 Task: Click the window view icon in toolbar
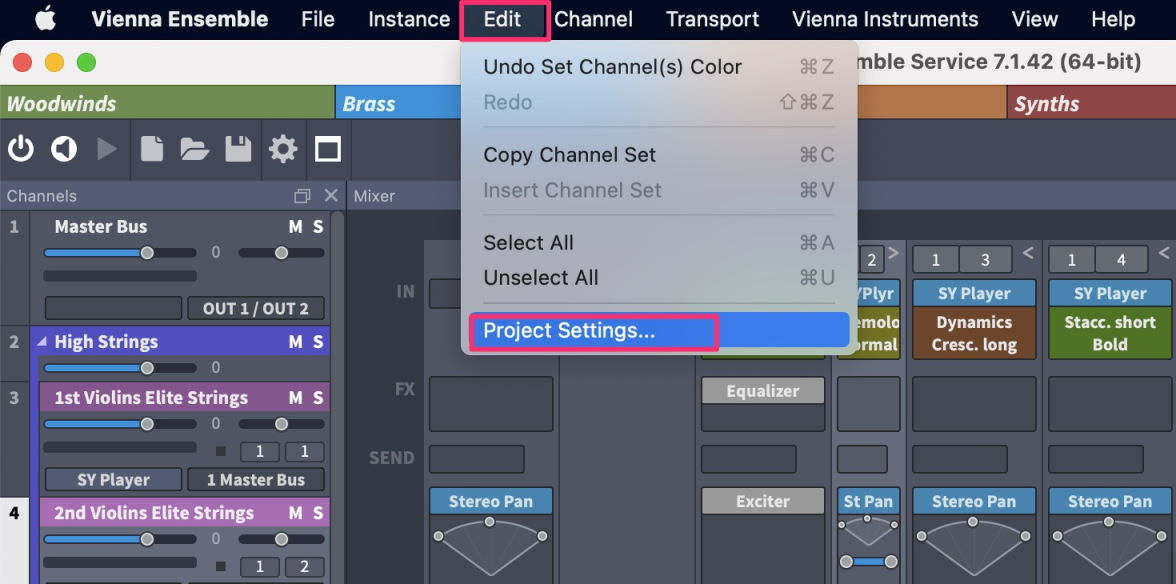click(328, 149)
